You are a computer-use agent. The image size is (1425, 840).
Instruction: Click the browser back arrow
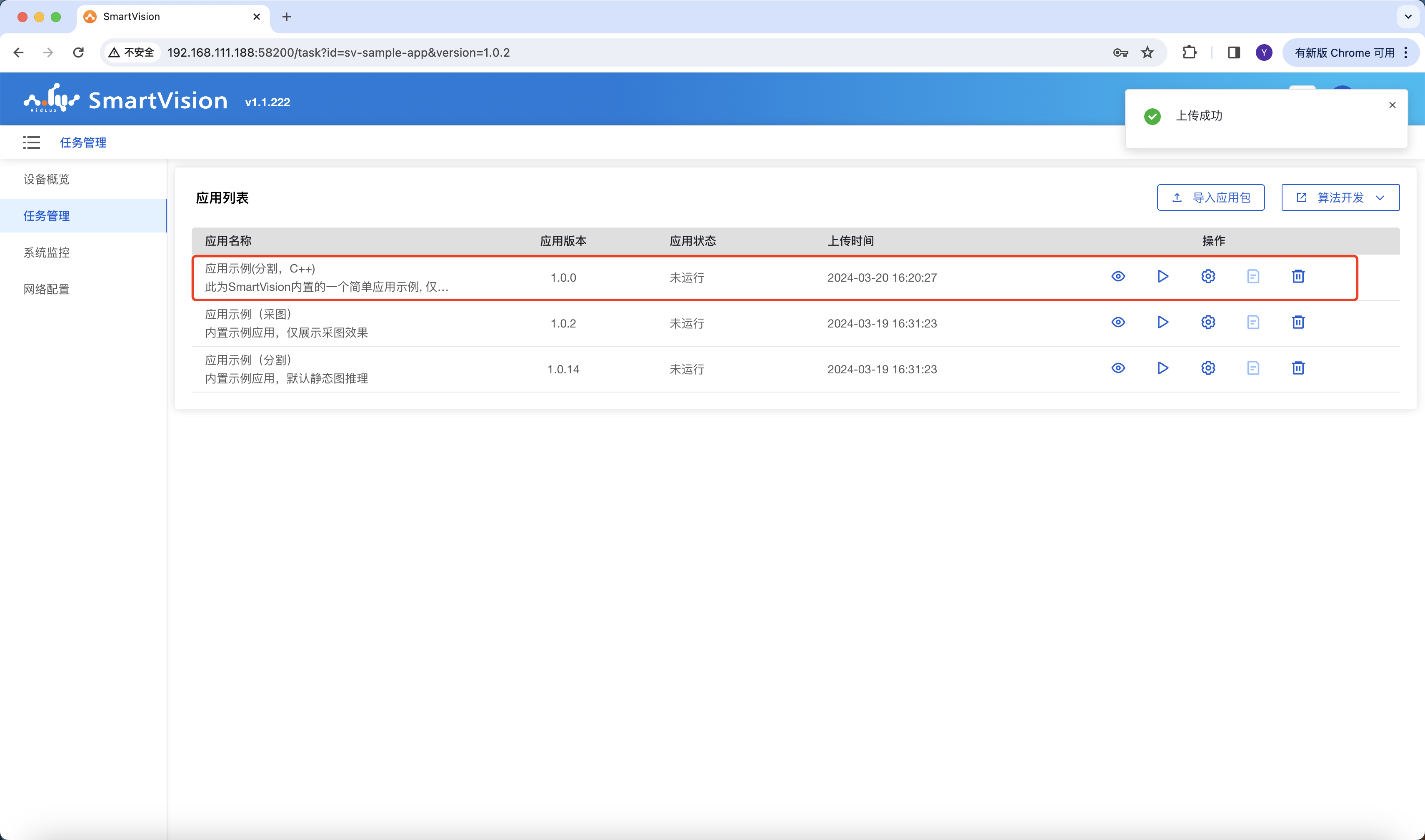tap(19, 52)
